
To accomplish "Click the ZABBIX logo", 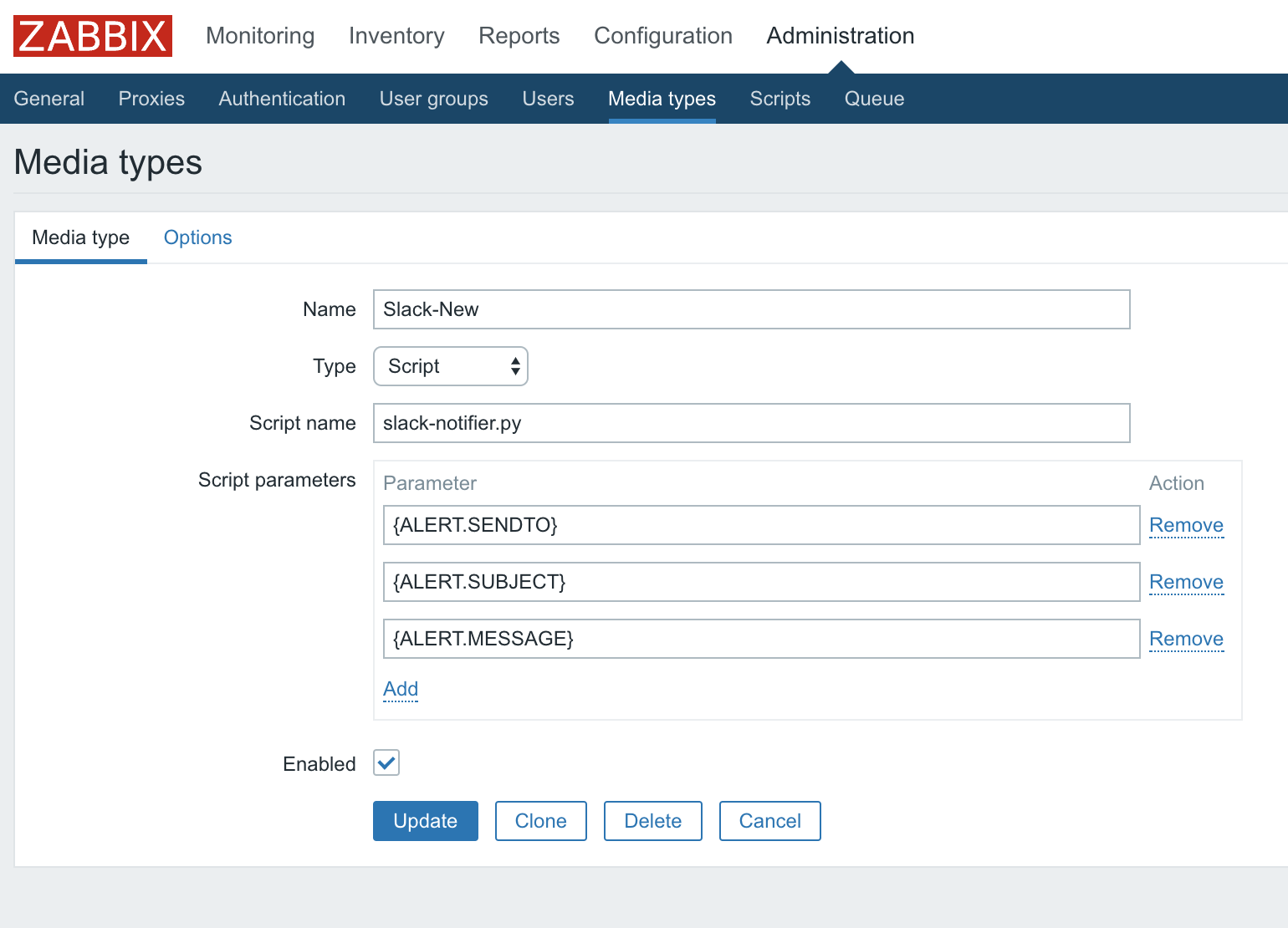I will tap(93, 36).
